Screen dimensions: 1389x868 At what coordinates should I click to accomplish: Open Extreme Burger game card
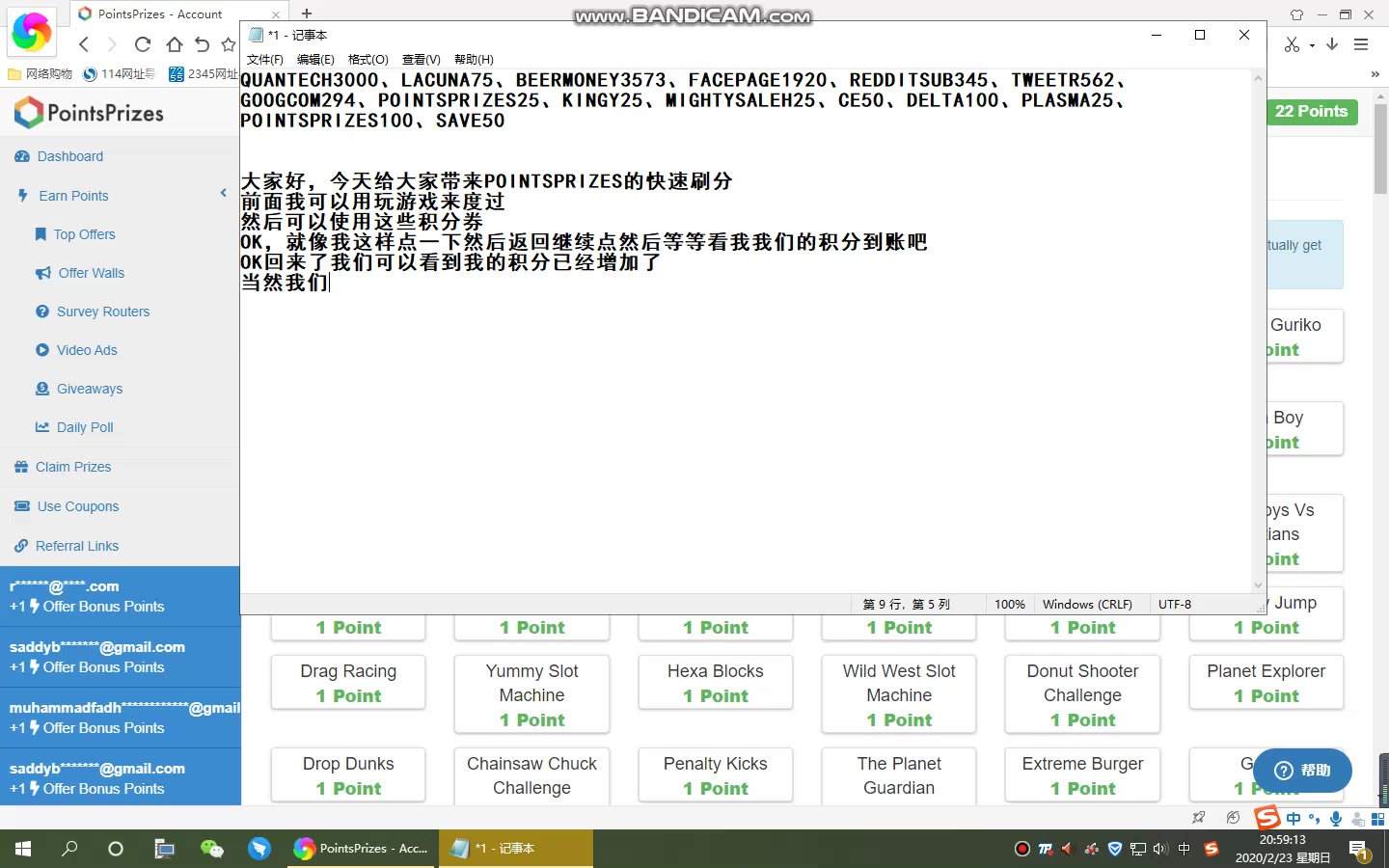coord(1082,775)
